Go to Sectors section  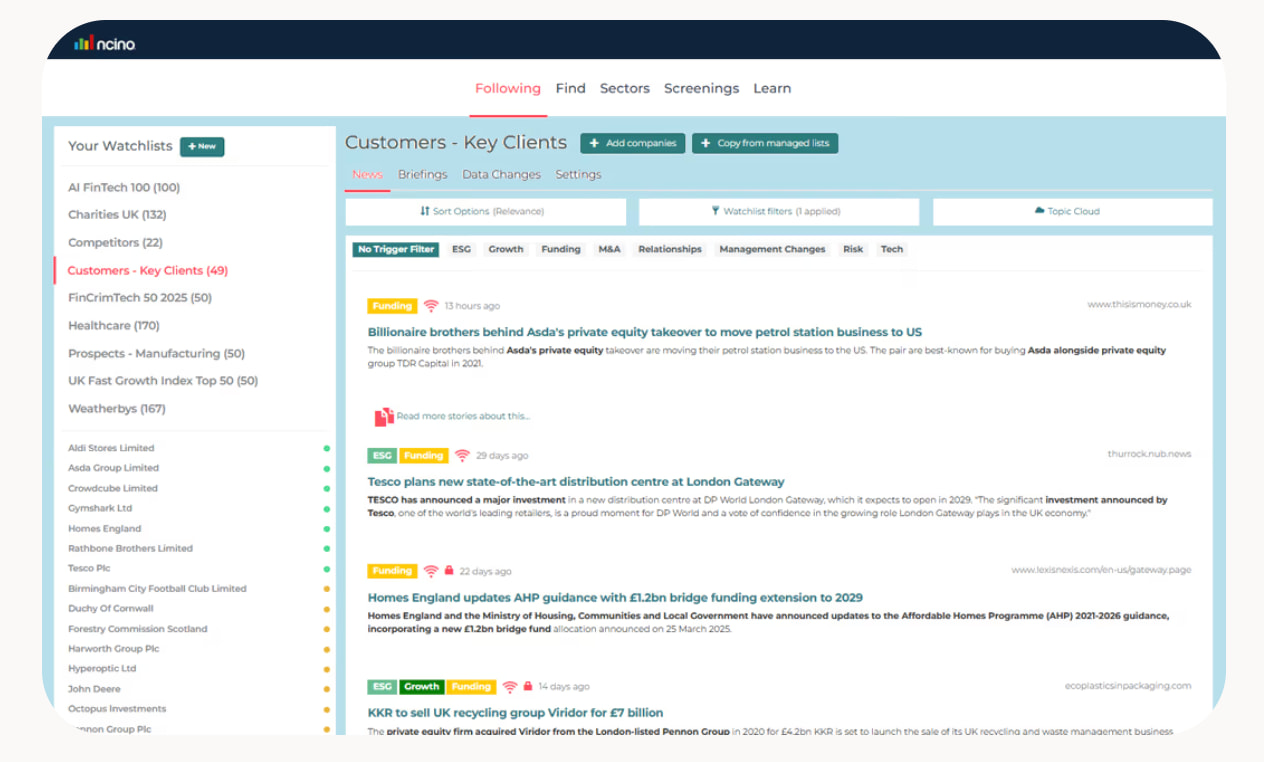click(x=625, y=88)
